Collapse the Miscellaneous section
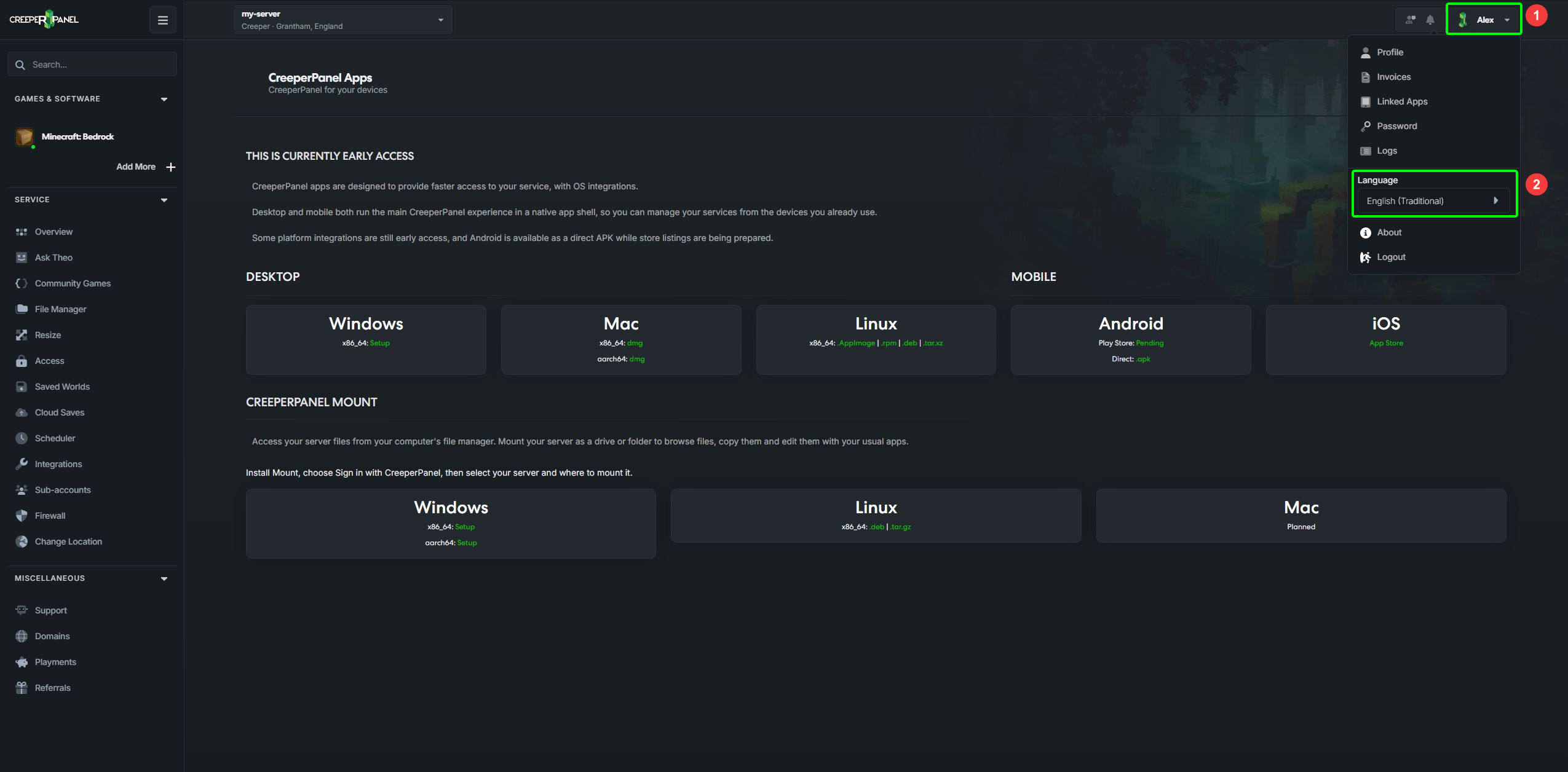Image resolution: width=1568 pixels, height=772 pixels. pos(164,578)
